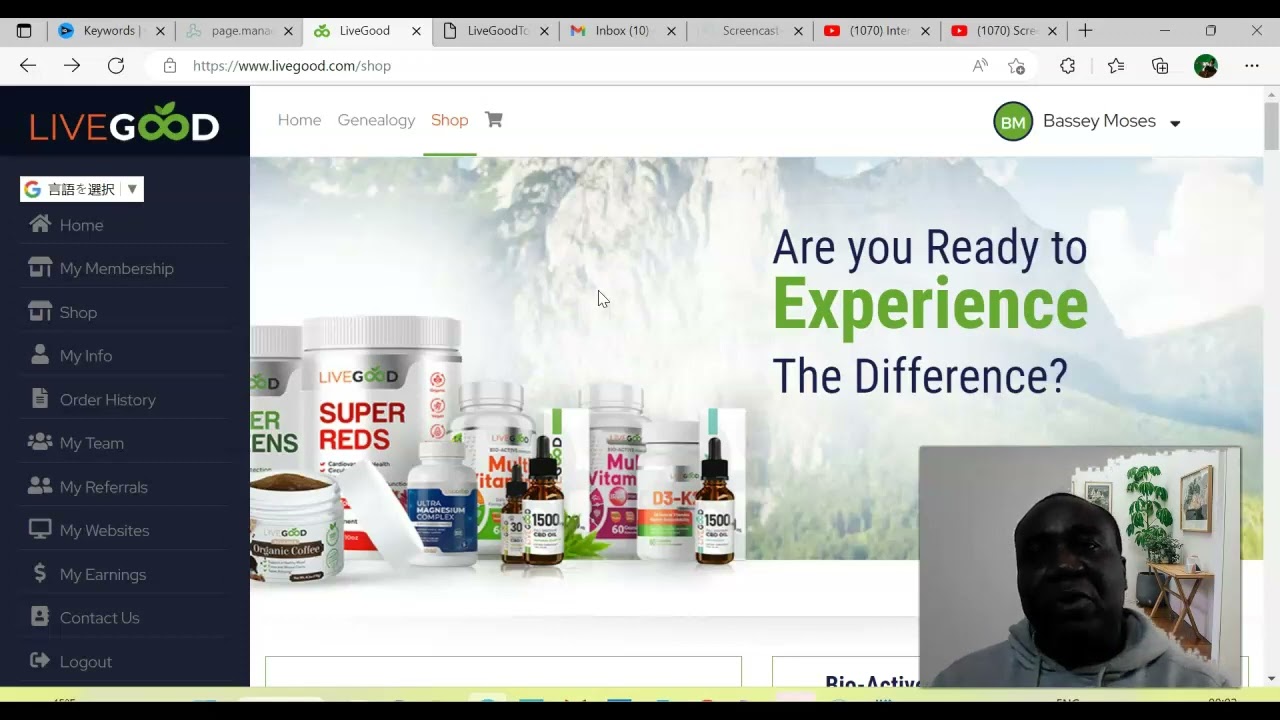1280x720 pixels.
Task: Expand the Bassey Moses account dropdown
Action: [1175, 123]
